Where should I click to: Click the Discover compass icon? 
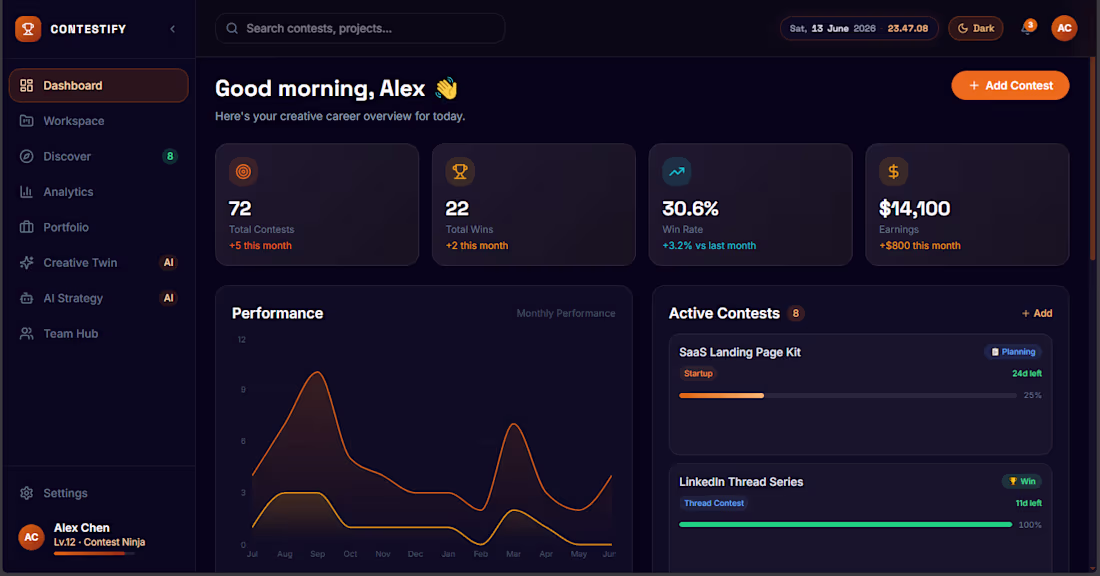27,156
